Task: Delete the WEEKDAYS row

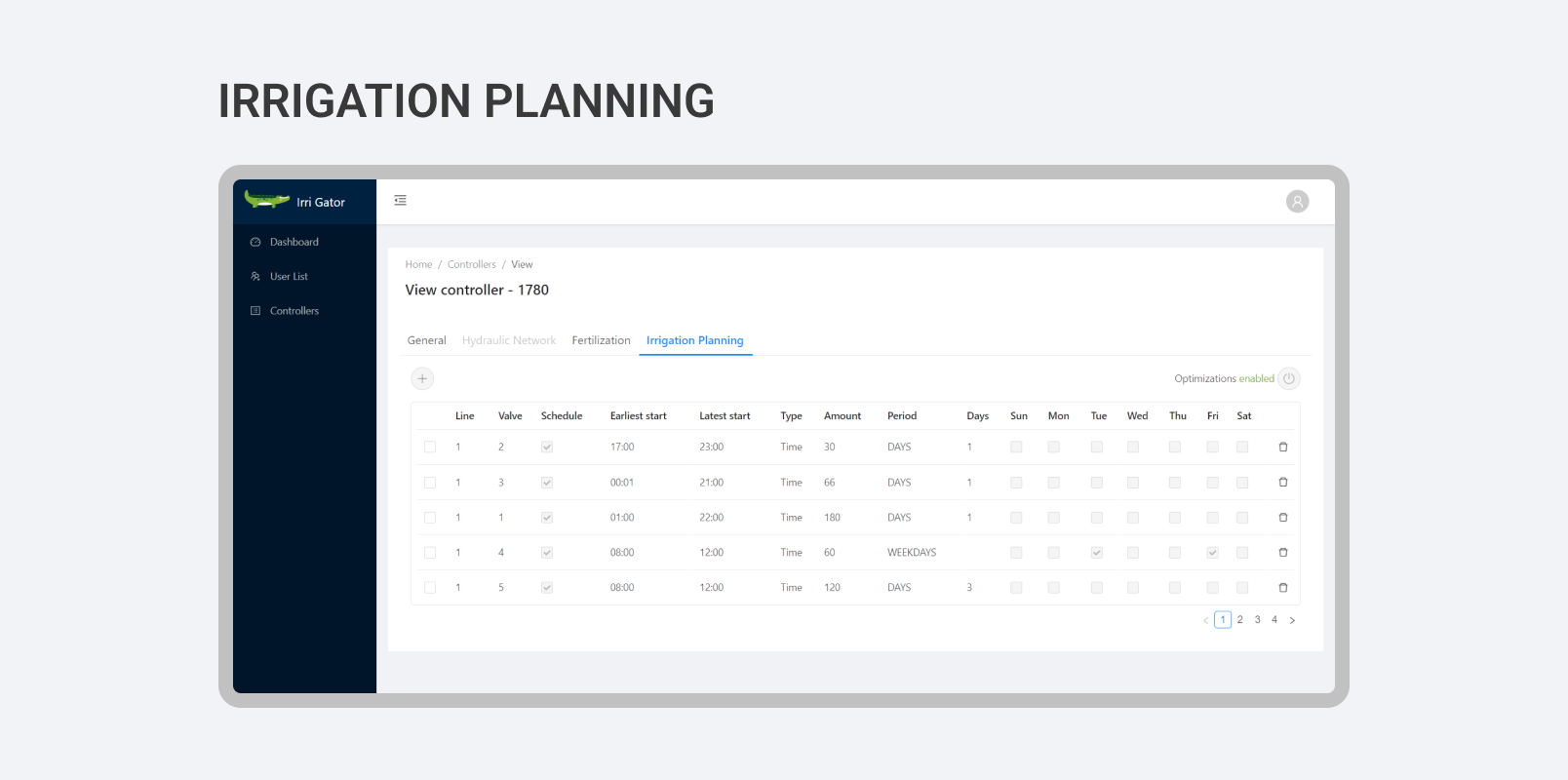Action: [1283, 552]
